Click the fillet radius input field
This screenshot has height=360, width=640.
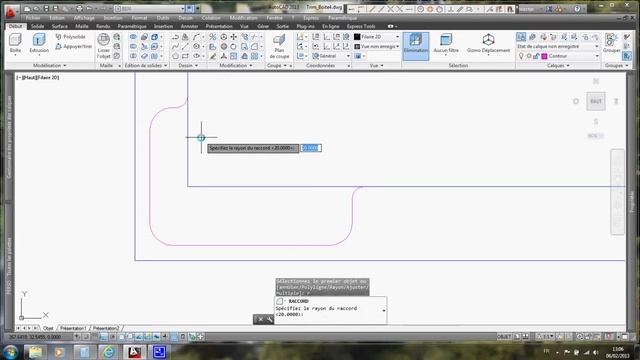[311, 148]
